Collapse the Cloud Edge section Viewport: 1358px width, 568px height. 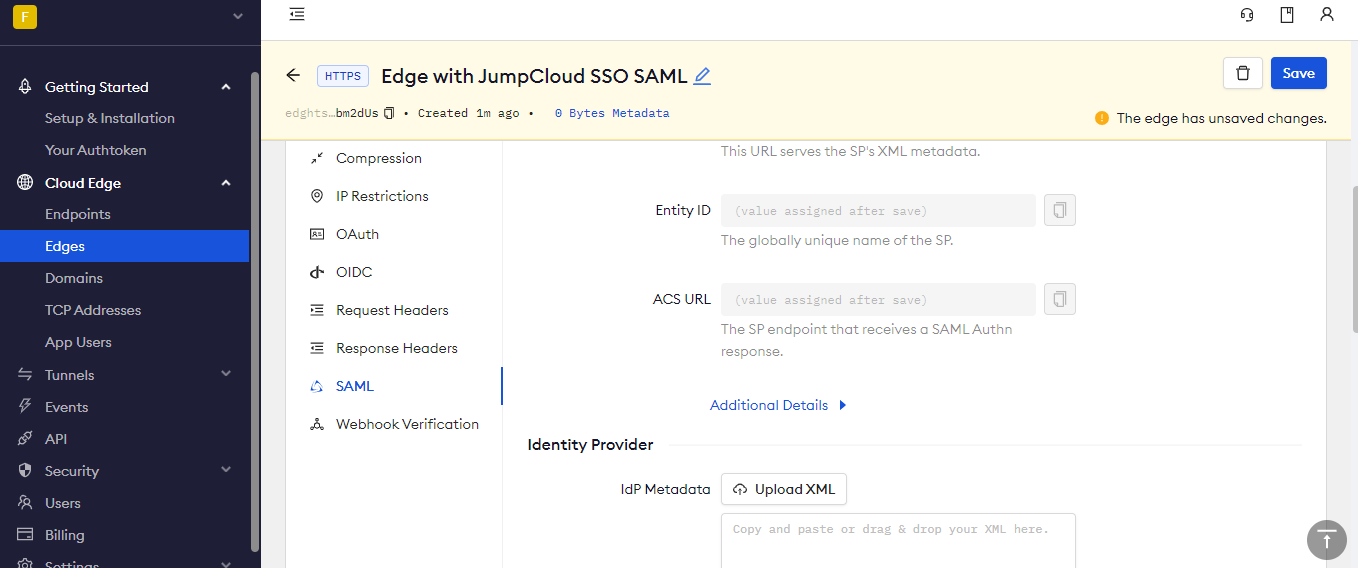(x=226, y=183)
